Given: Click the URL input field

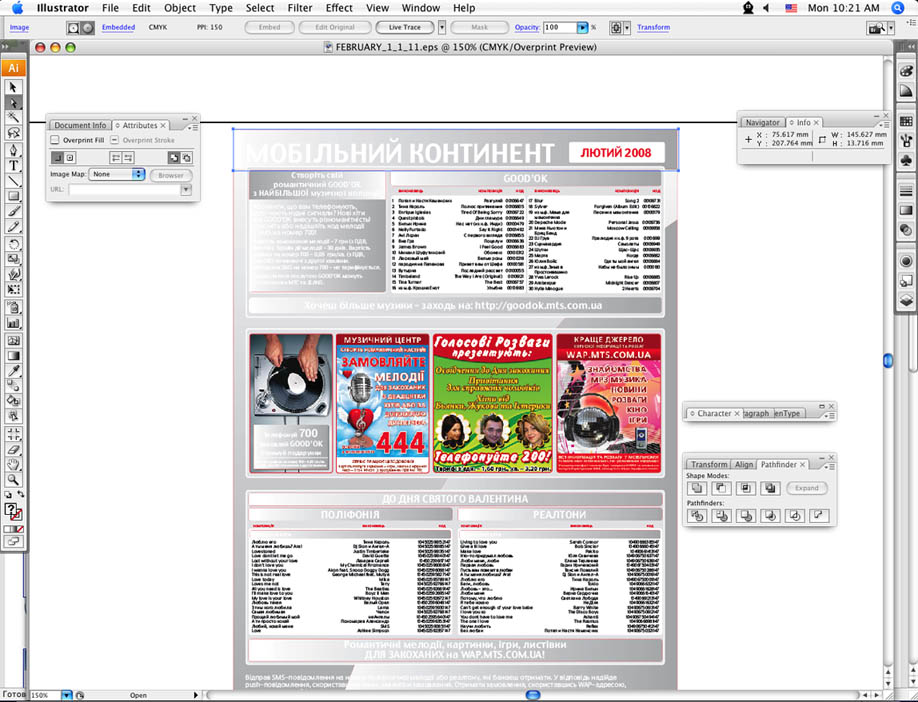Looking at the screenshot, I should (125, 189).
